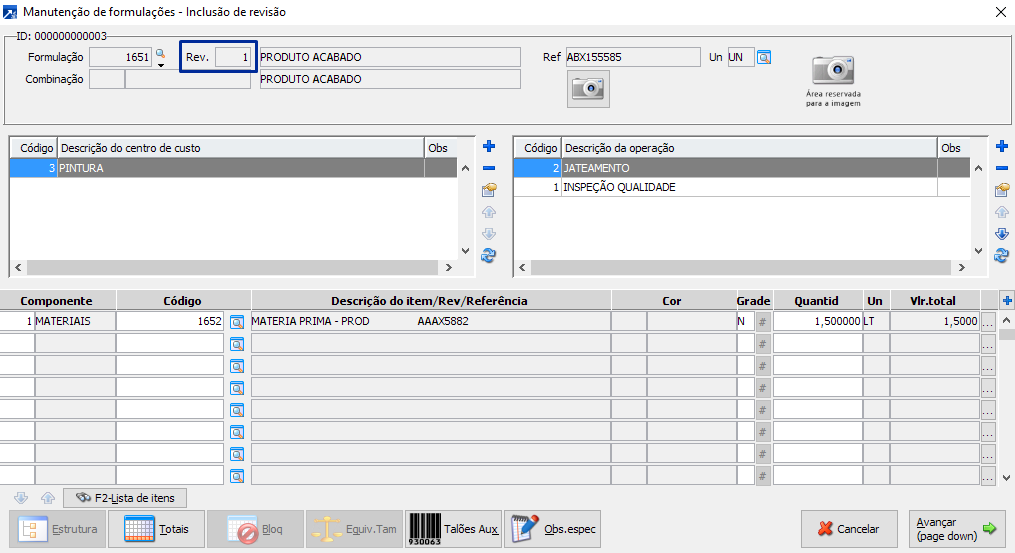Open the Formulação dropdown arrow
The width and height of the screenshot is (1015, 553).
pos(161,65)
